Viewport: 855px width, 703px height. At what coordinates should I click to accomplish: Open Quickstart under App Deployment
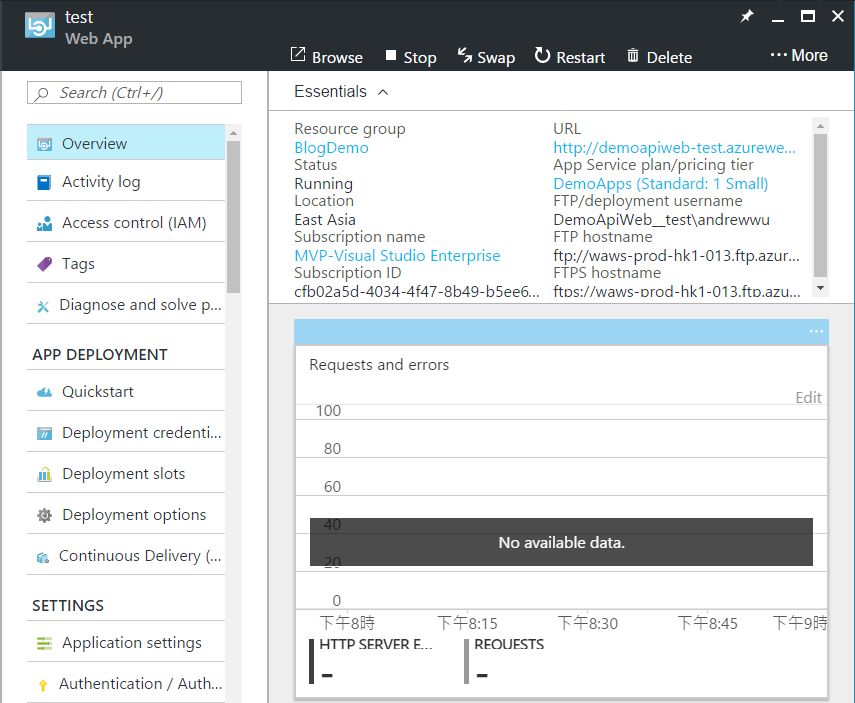97,392
